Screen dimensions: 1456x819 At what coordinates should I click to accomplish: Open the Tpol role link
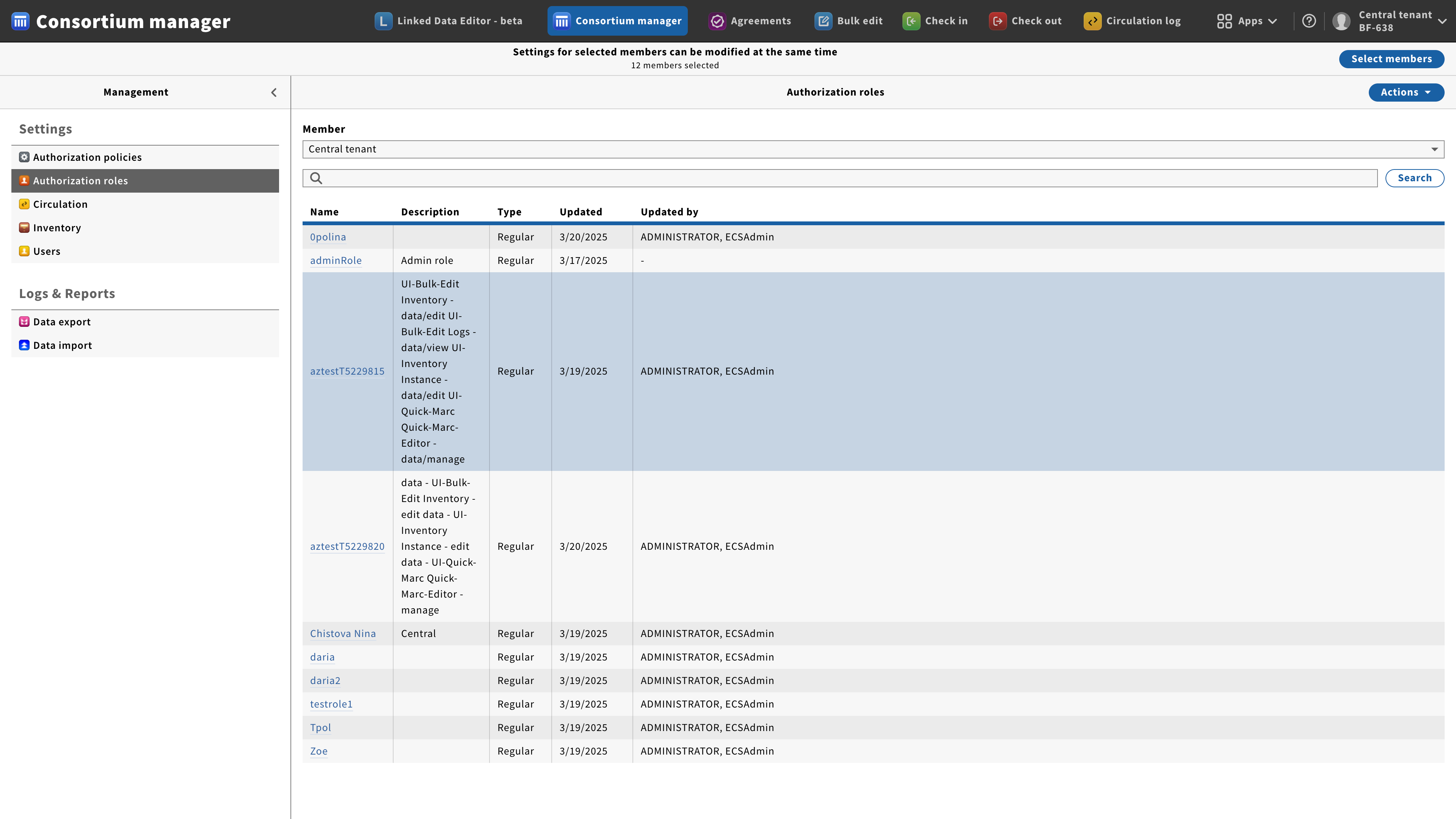[x=320, y=728]
